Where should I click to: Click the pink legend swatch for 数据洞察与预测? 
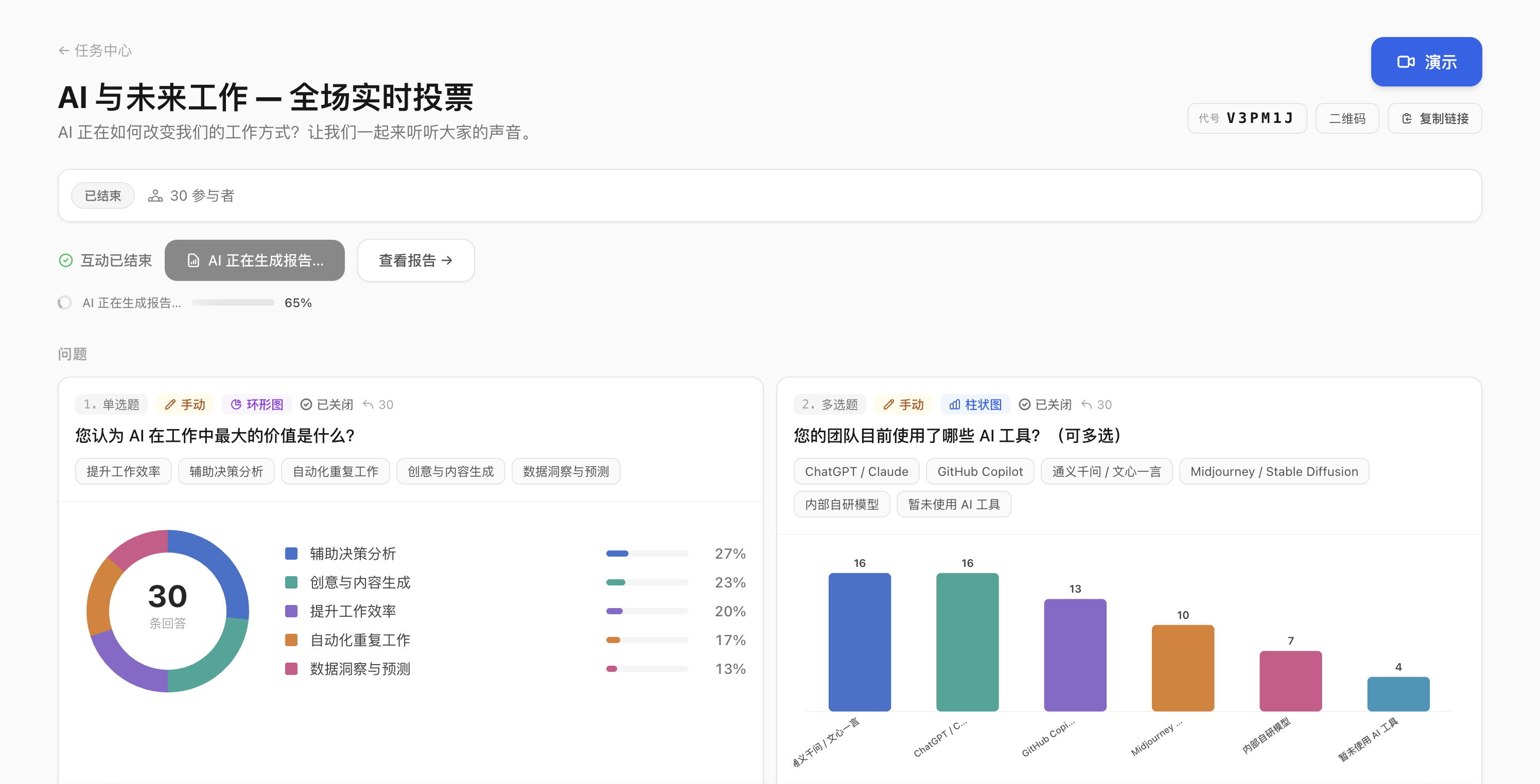click(x=292, y=669)
